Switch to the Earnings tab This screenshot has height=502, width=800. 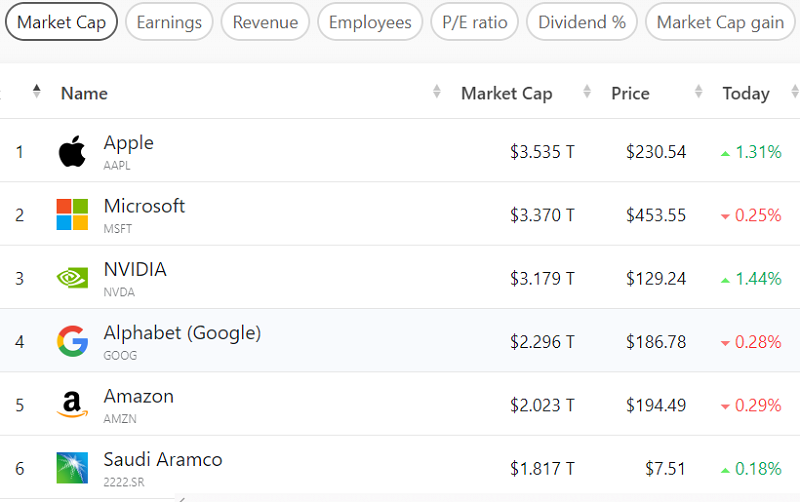point(169,22)
